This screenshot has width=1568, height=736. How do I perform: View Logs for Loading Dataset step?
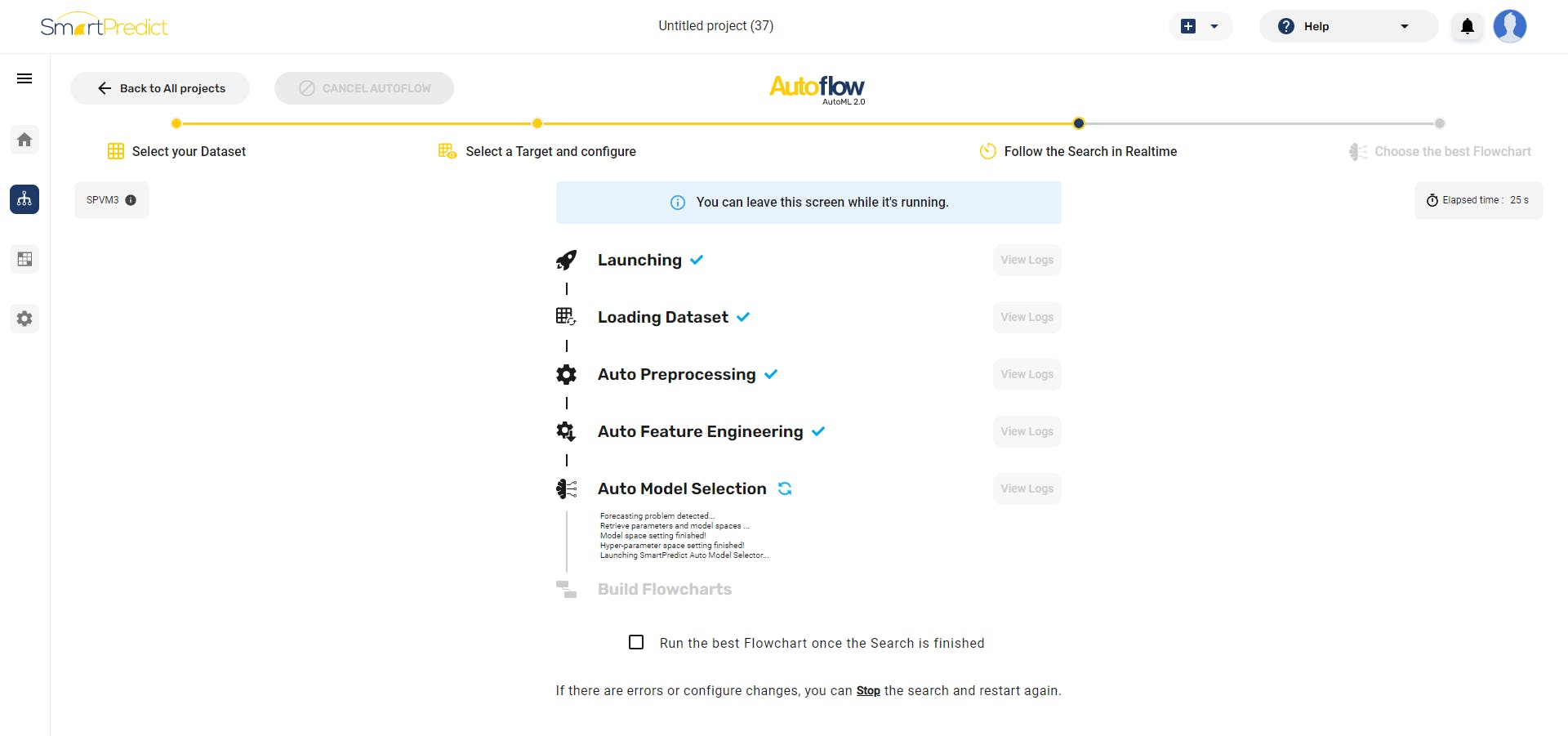[1027, 317]
